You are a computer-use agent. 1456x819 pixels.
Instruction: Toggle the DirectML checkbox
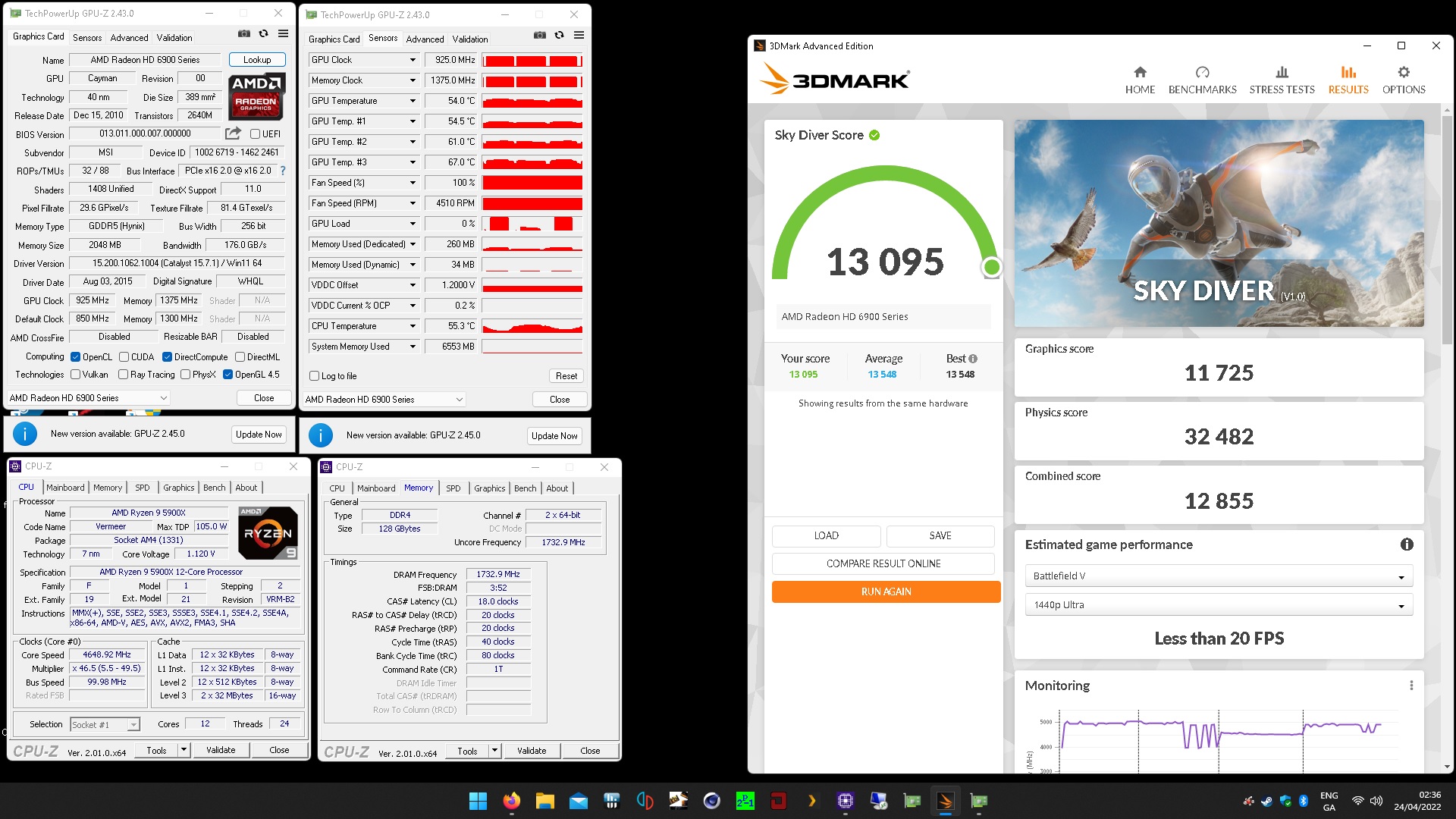pyautogui.click(x=240, y=357)
